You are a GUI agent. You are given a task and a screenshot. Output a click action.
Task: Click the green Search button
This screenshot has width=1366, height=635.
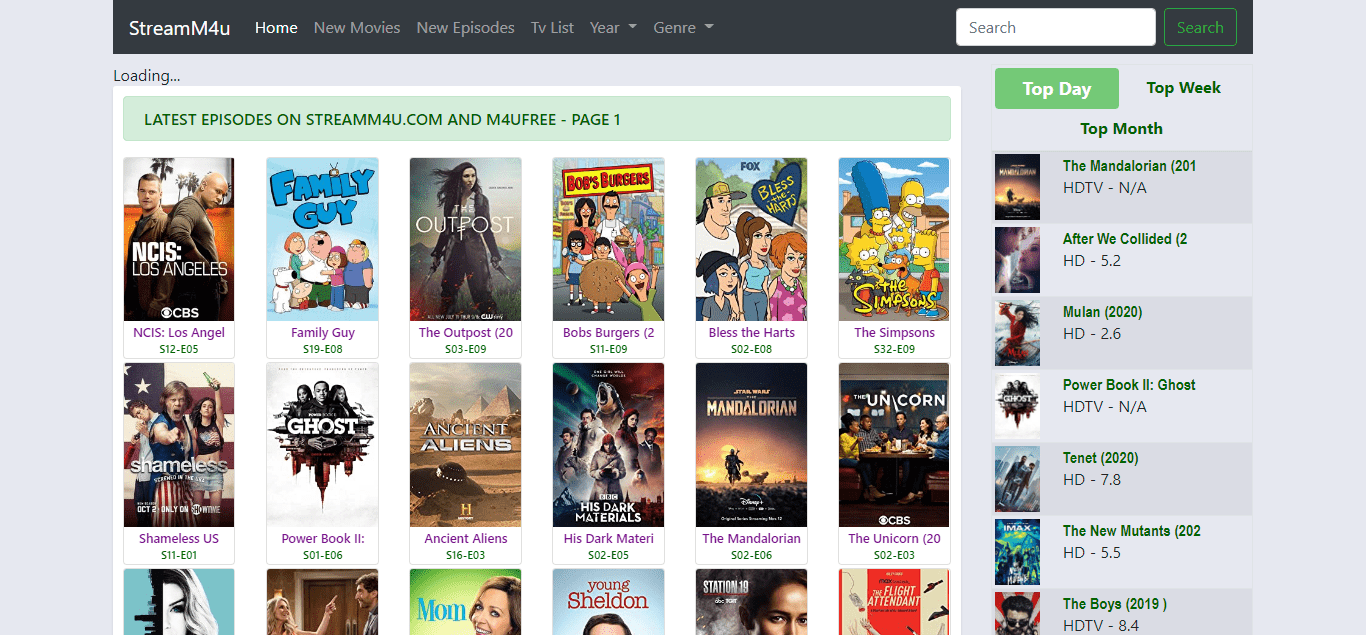tap(1200, 27)
